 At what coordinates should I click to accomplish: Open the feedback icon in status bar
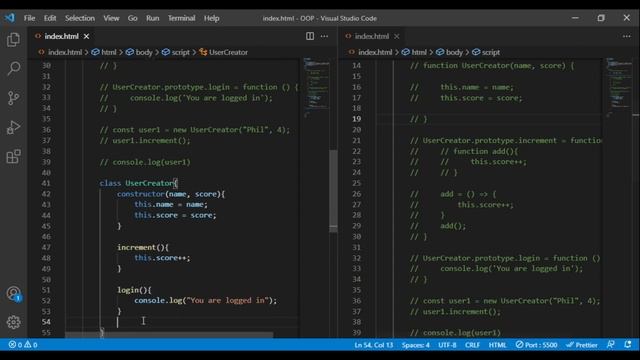click(x=611, y=345)
